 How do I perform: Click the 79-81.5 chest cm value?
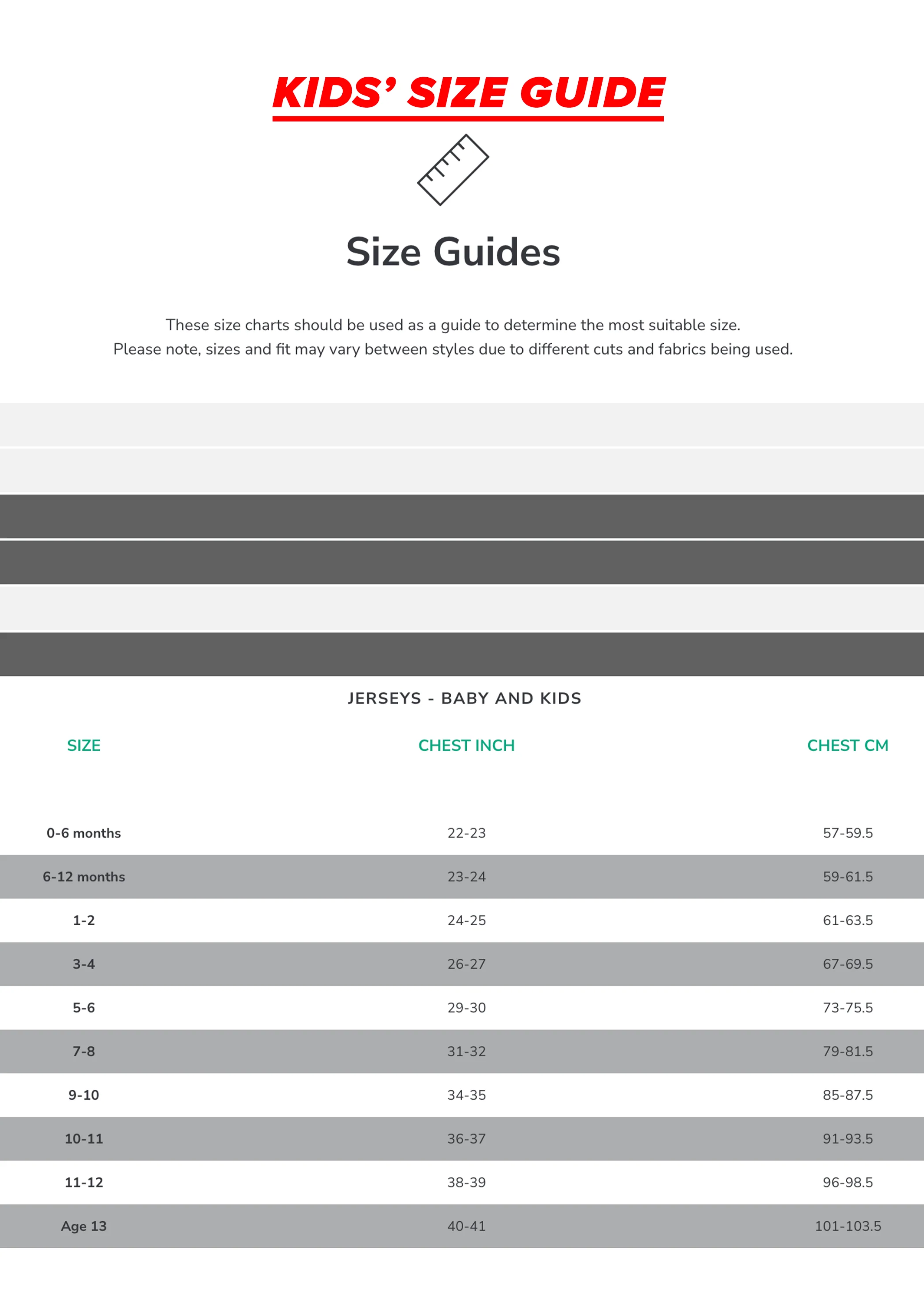[848, 1051]
